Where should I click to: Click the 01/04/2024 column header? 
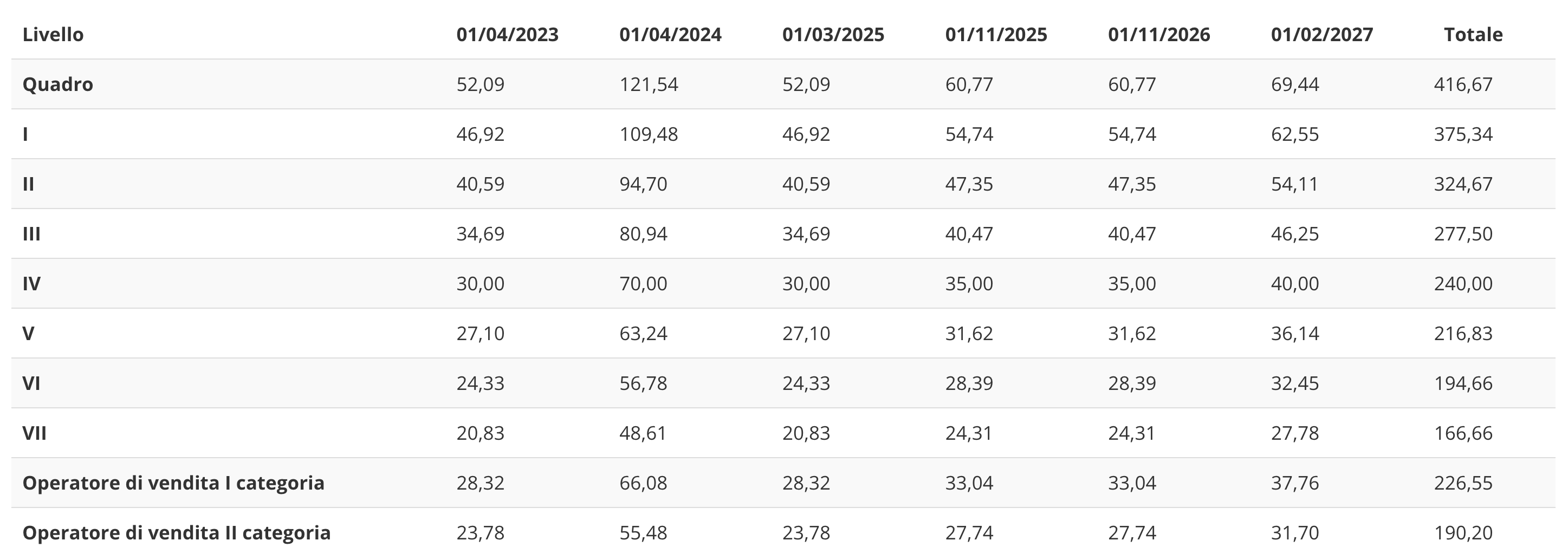670,35
